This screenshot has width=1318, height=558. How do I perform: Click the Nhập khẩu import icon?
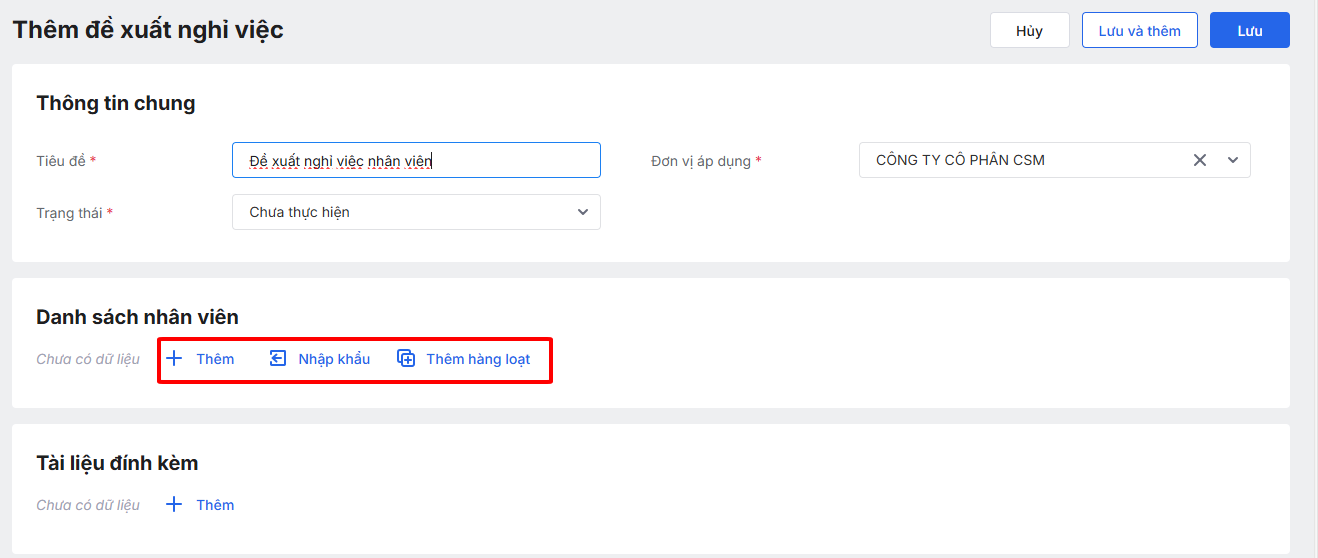pyautogui.click(x=278, y=359)
